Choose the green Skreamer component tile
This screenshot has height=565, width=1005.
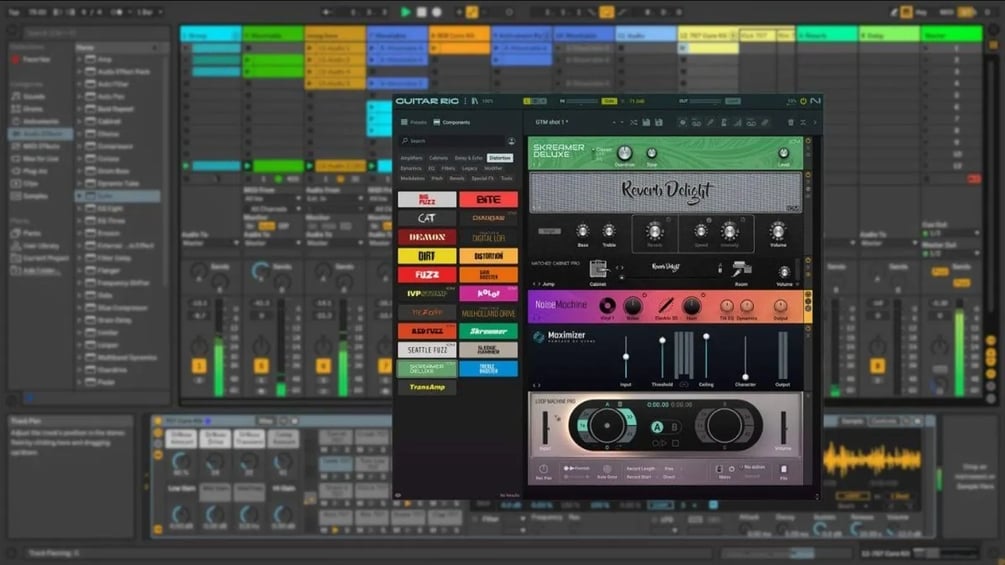488,331
